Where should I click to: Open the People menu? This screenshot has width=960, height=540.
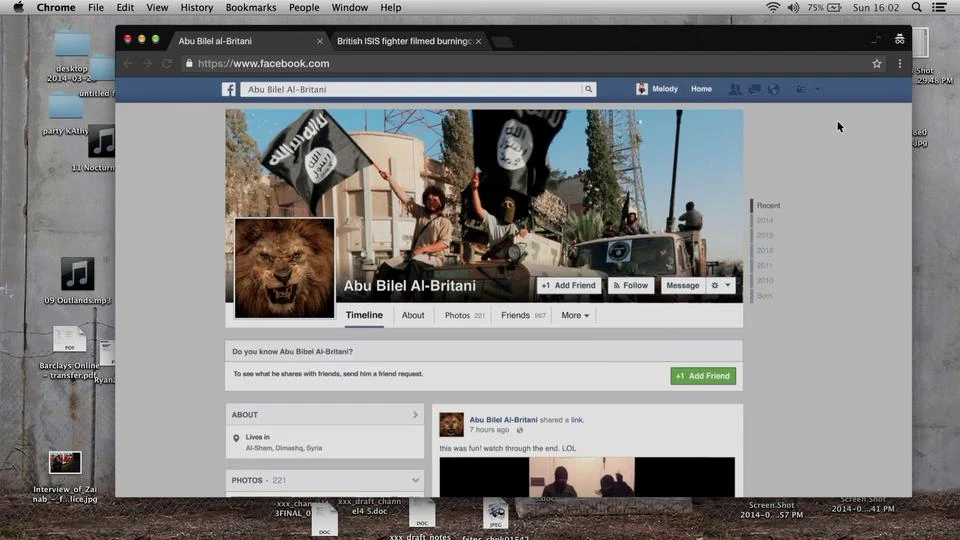[304, 7]
